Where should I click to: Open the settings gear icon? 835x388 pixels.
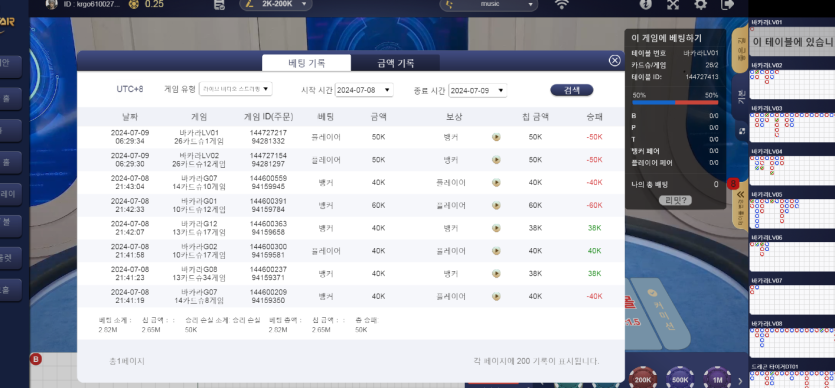tap(701, 4)
